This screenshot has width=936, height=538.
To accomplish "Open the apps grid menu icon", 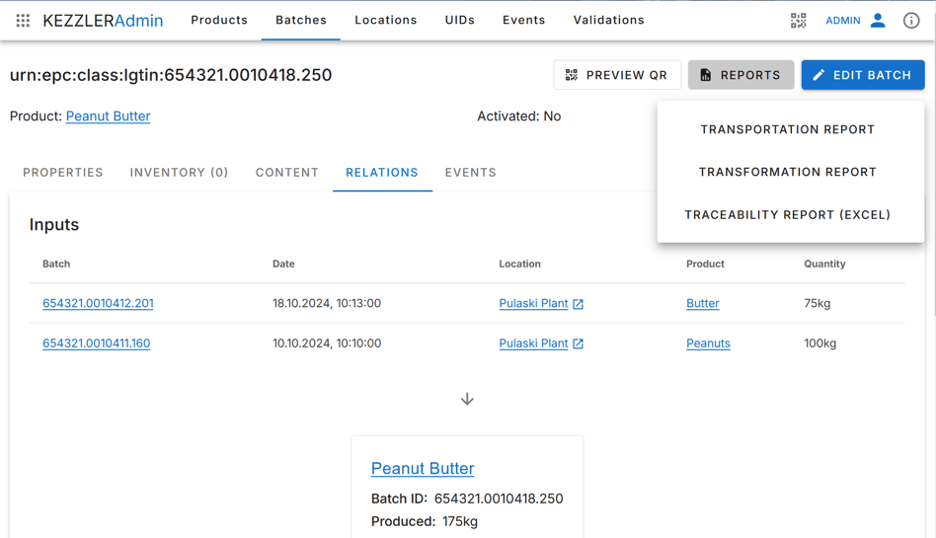I will coord(23,20).
